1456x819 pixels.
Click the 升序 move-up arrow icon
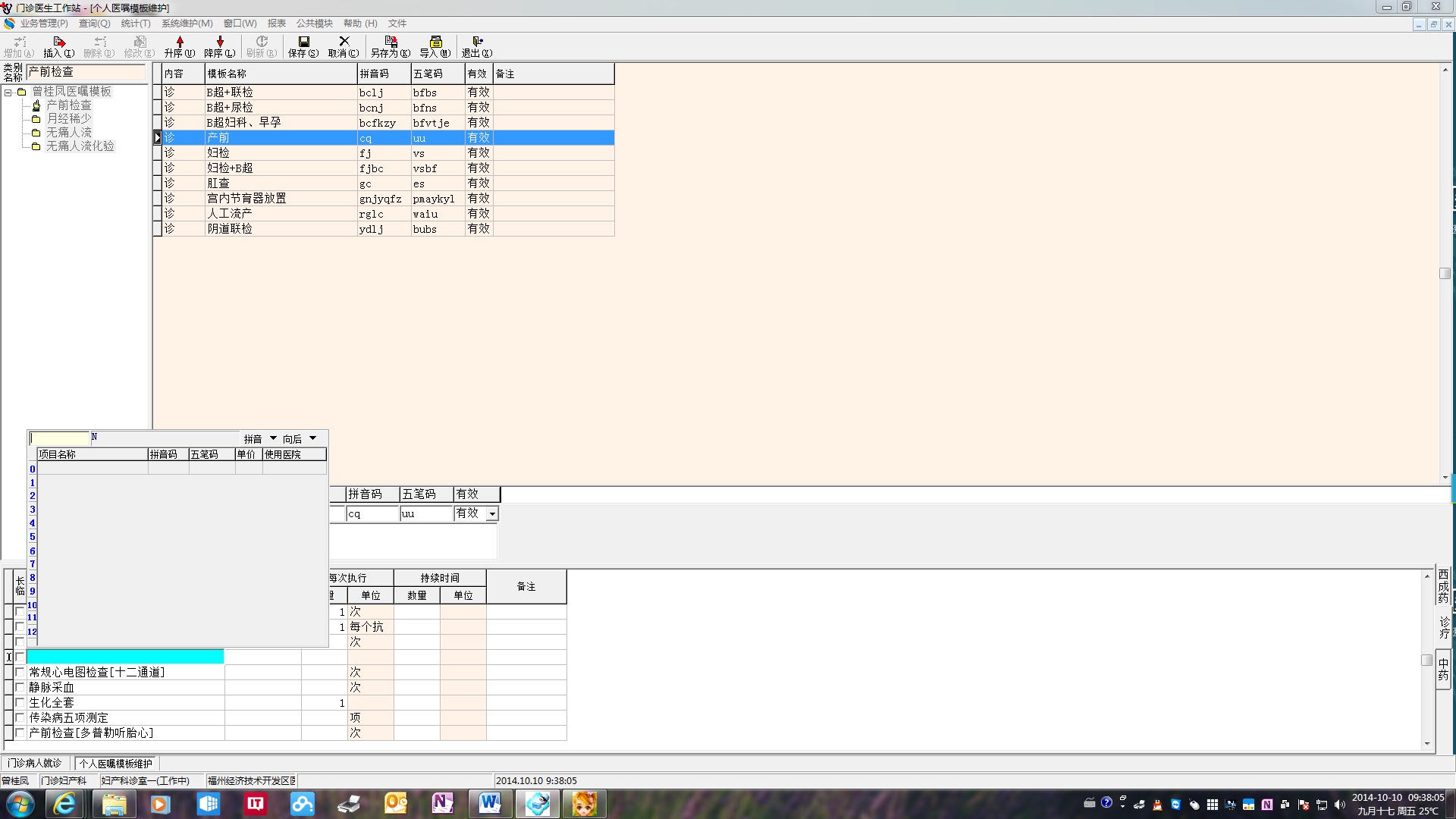[180, 42]
